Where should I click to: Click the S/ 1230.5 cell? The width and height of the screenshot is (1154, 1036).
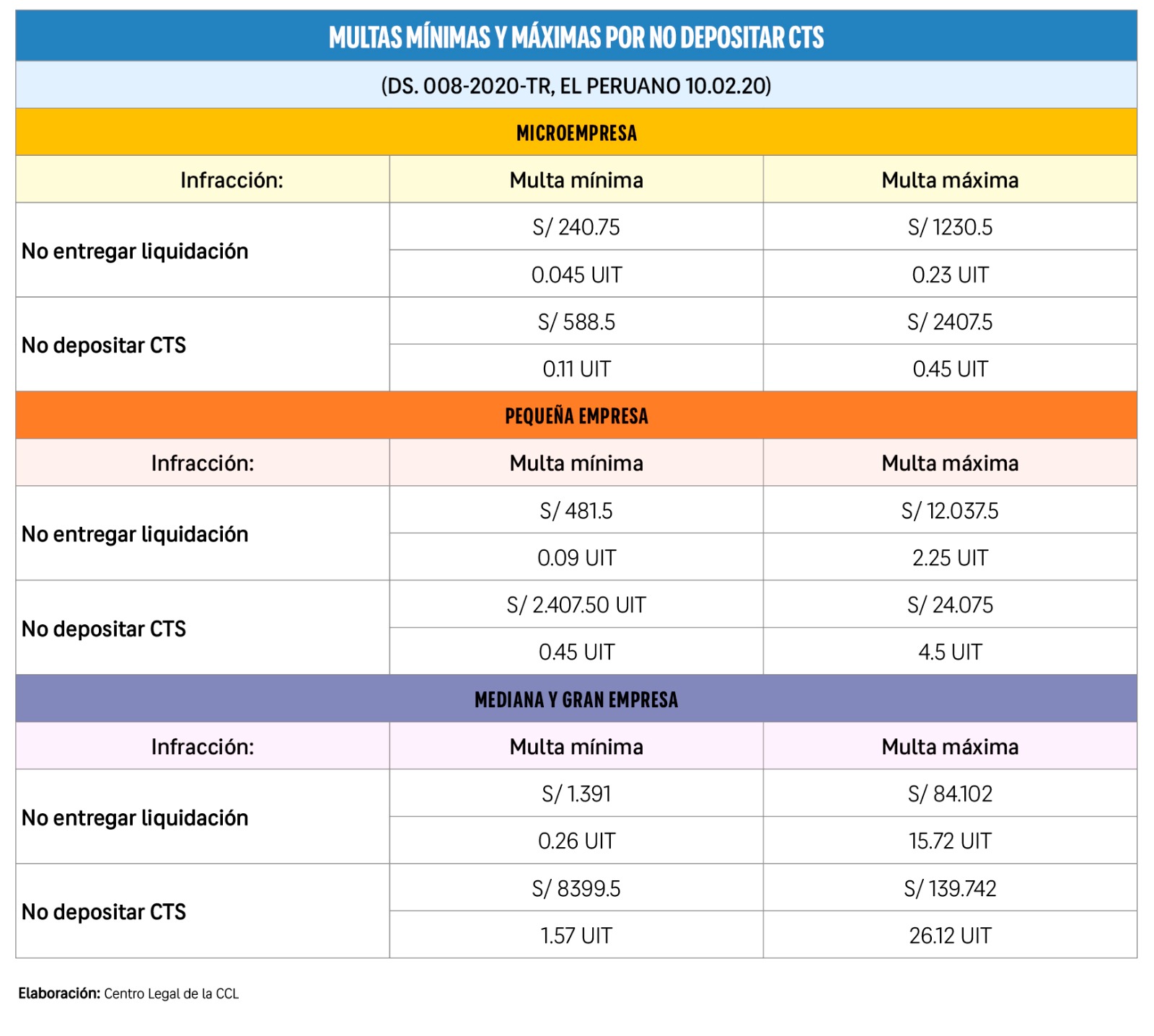(950, 227)
